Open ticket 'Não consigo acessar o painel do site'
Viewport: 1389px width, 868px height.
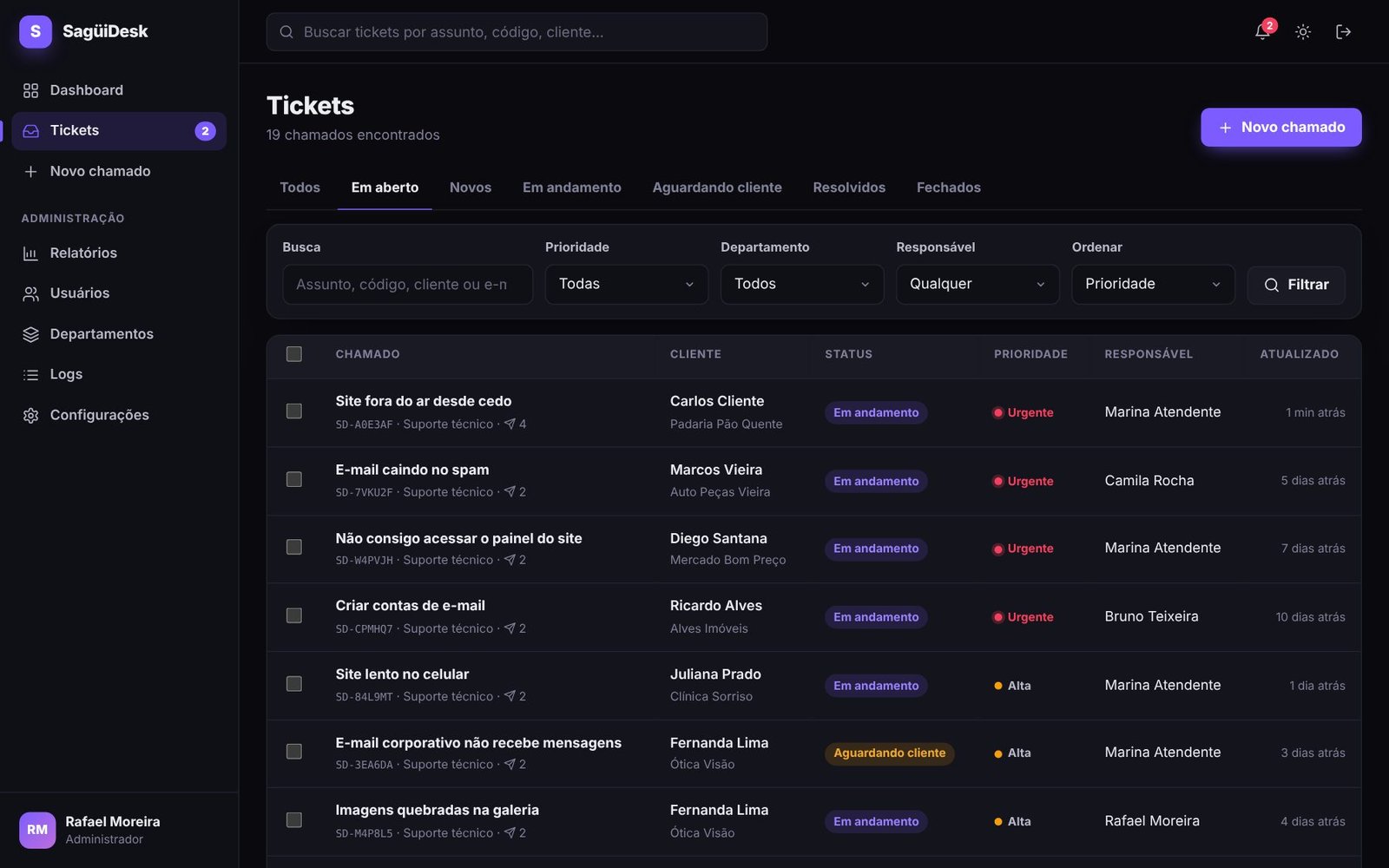point(458,538)
